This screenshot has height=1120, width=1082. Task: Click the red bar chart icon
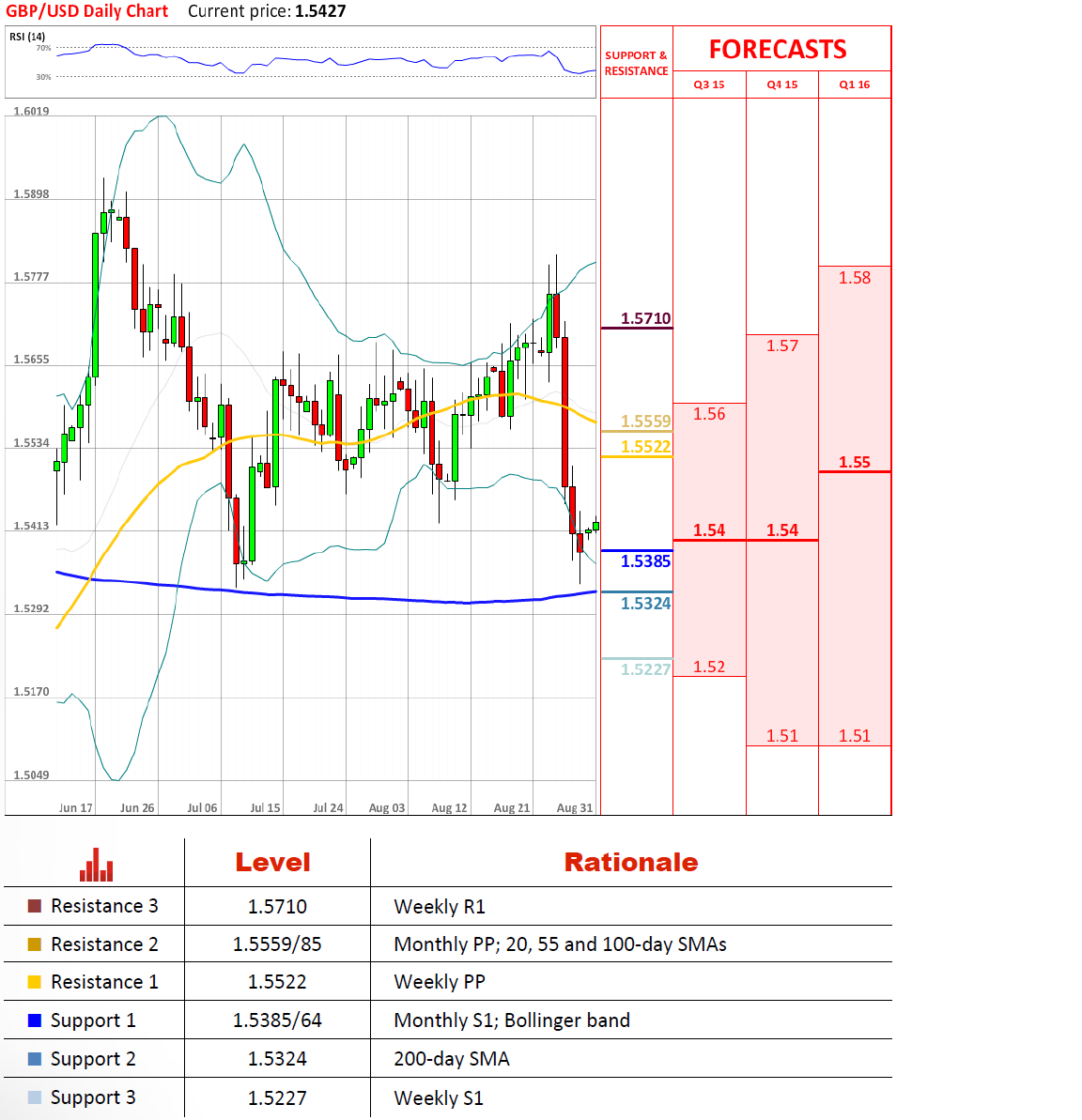(x=97, y=865)
